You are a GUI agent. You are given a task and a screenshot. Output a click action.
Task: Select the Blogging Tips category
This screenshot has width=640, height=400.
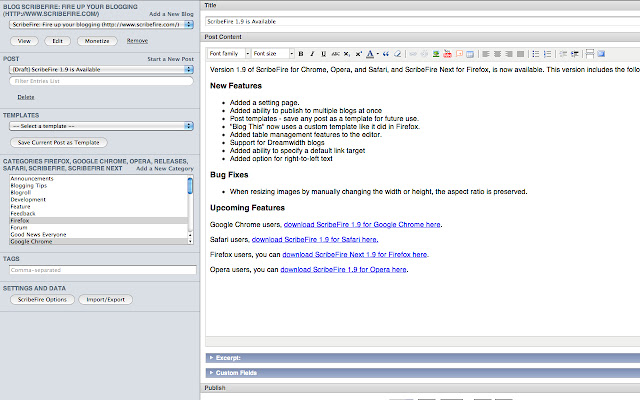[x=98, y=186]
